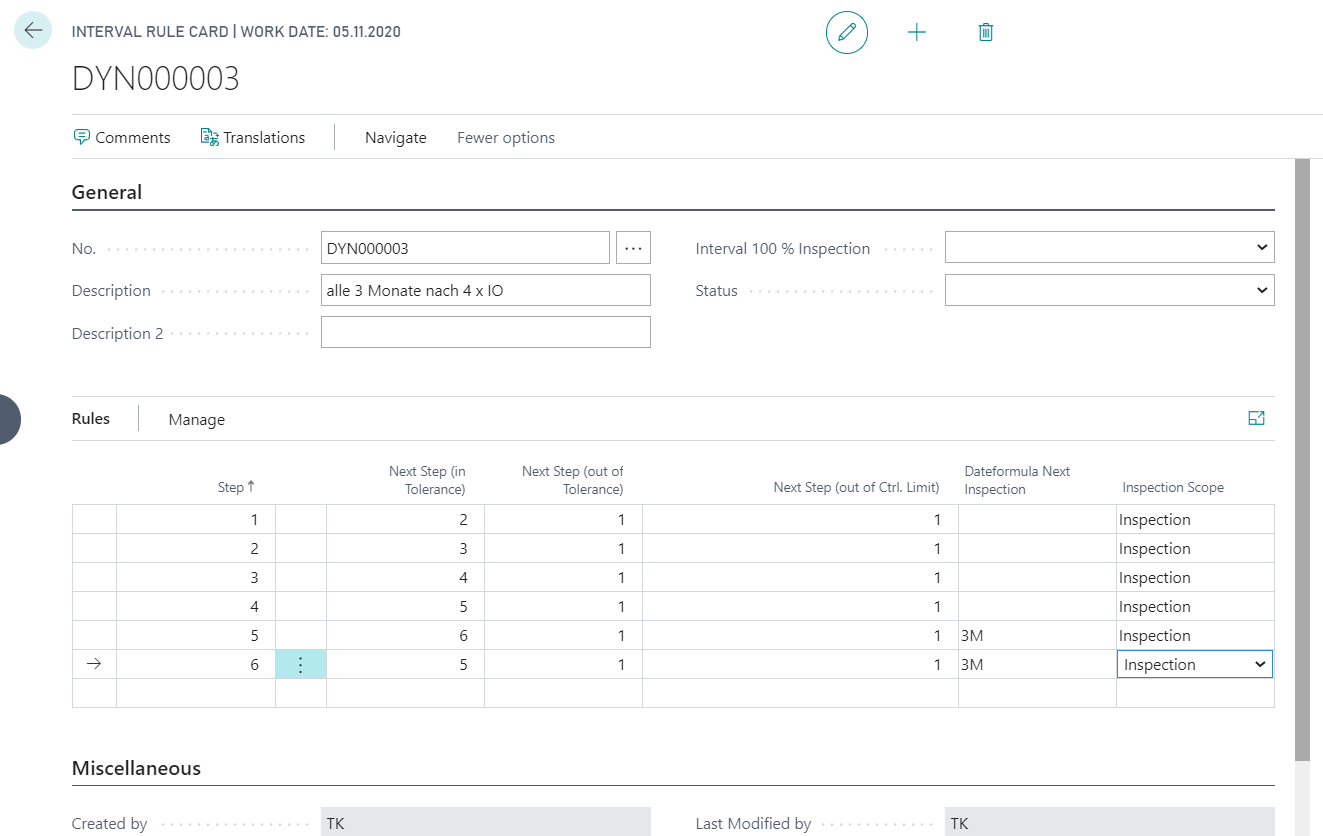Select the step 1 row number cell
Image resolution: width=1323 pixels, height=836 pixels.
tap(196, 519)
